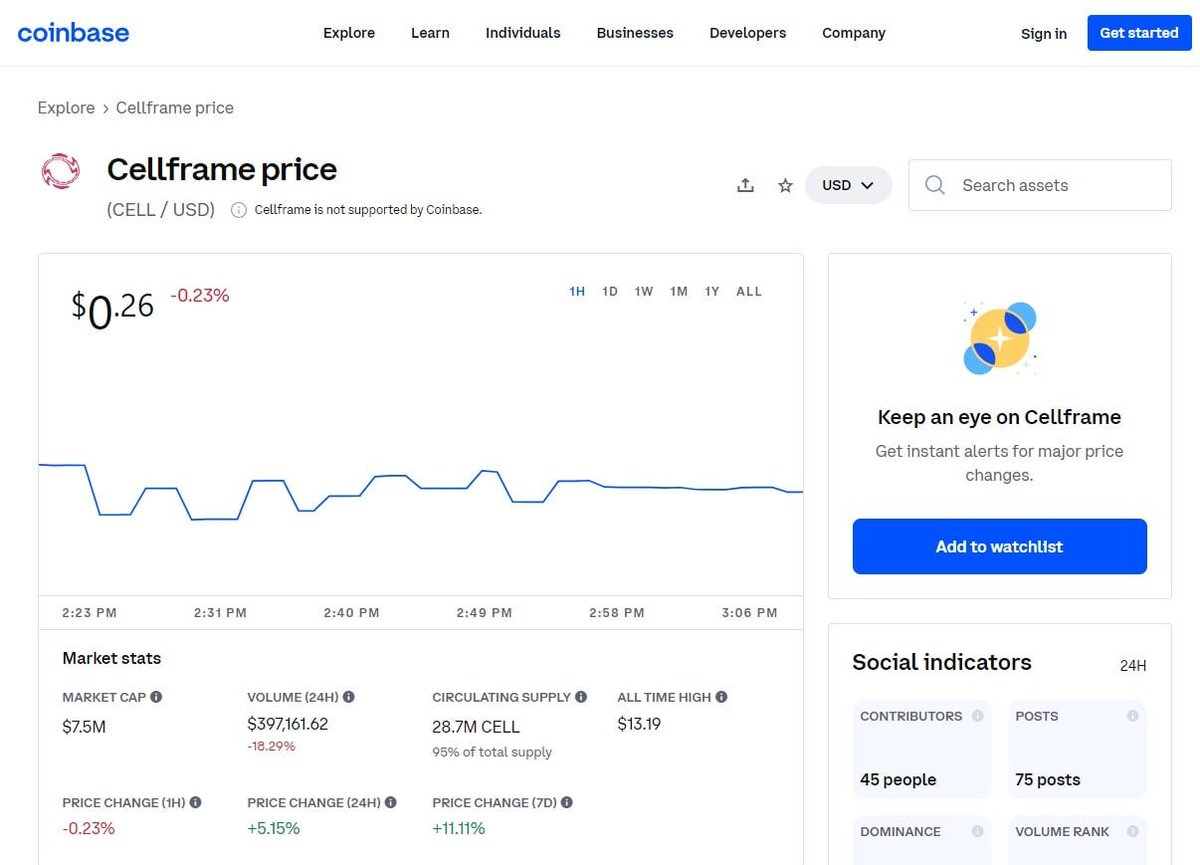
Task: Click the "95% of total supply" text
Action: click(x=492, y=752)
